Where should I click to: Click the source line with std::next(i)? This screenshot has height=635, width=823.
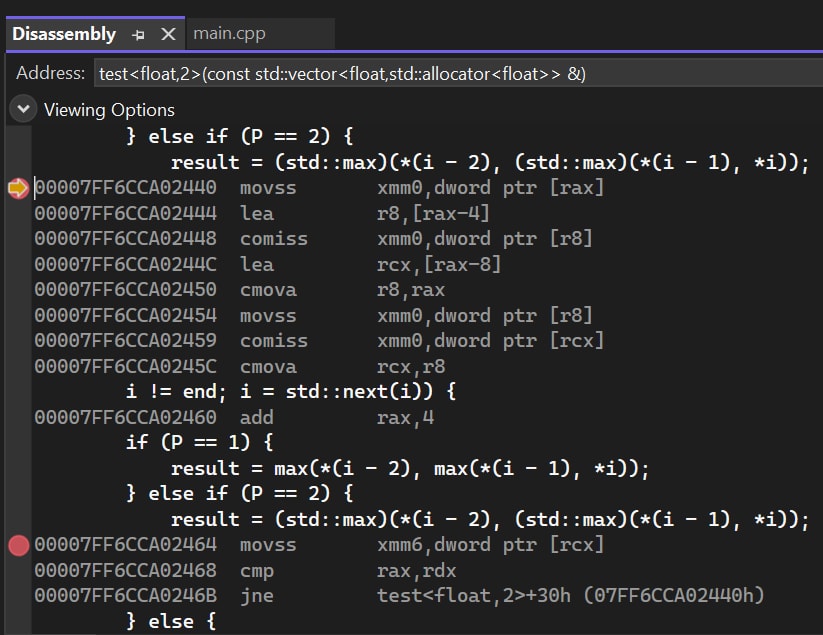click(x=280, y=391)
